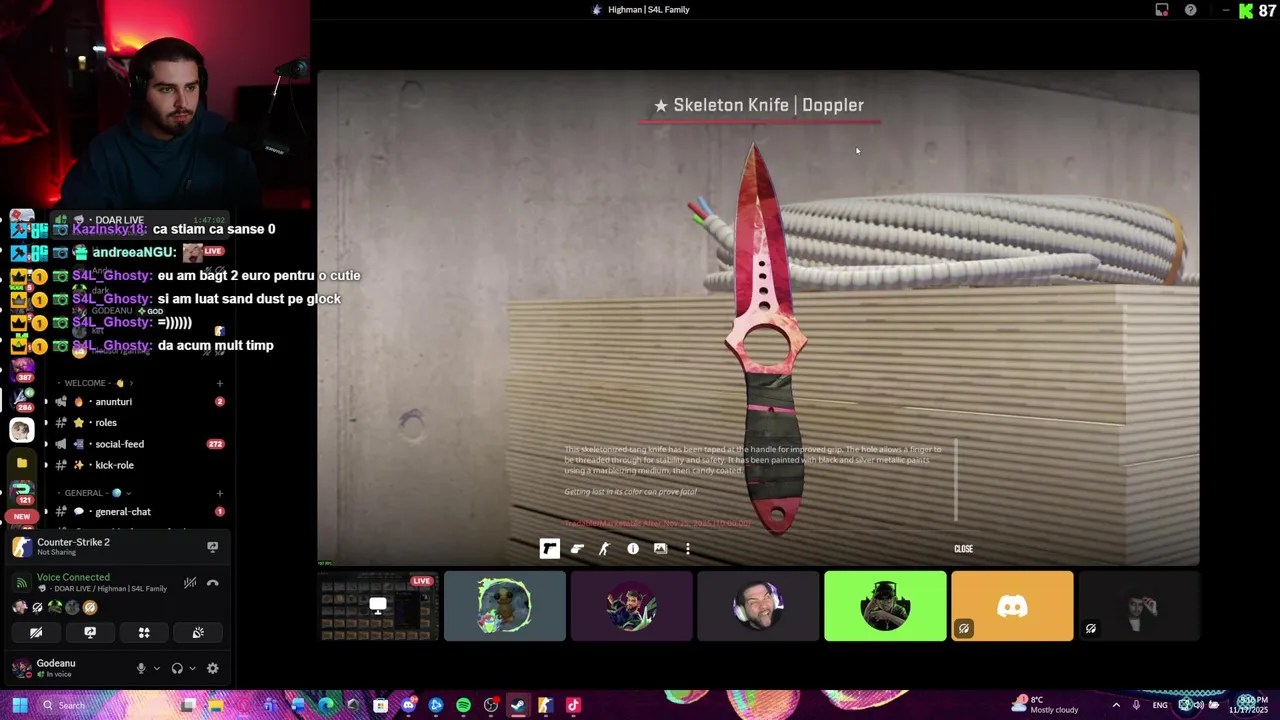Click the andreeaNGU username in chat
1280x720 pixels.
[134, 252]
